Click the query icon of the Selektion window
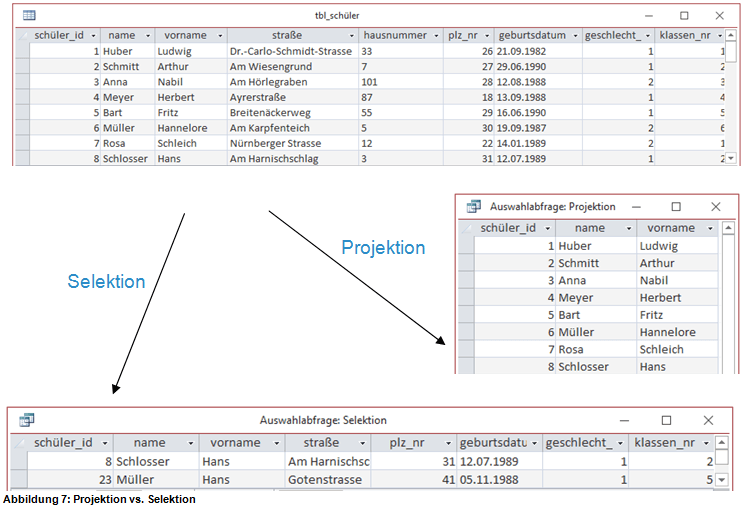Screen dimensions: 743x509 [x=27, y=420]
